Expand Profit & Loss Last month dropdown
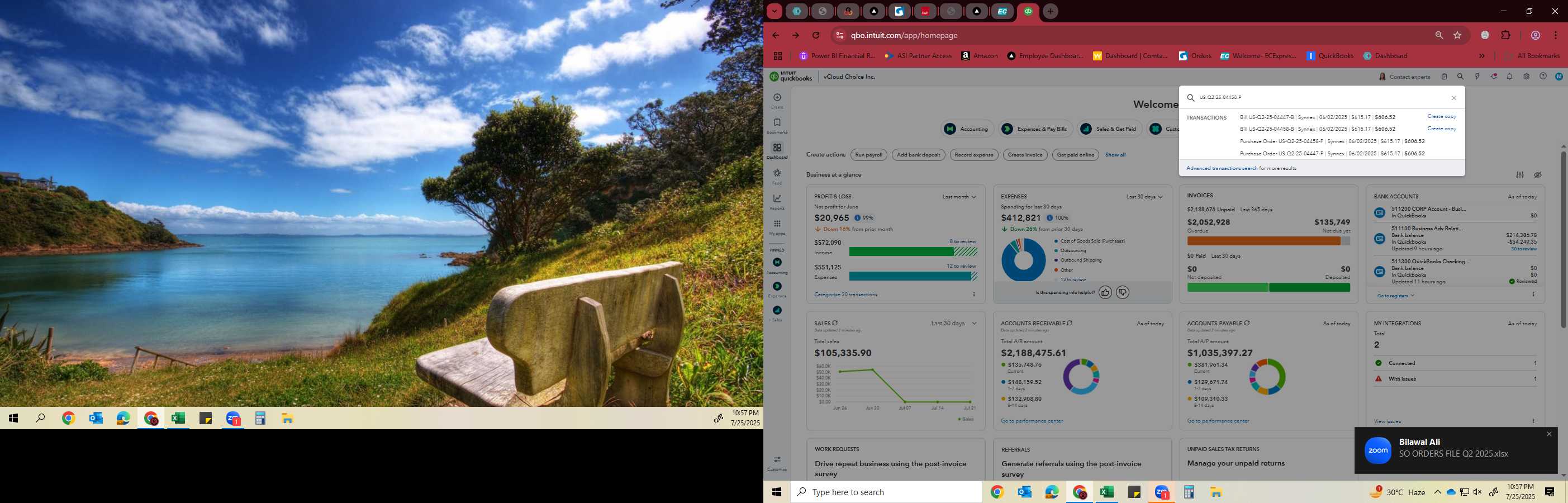The height and width of the screenshot is (503, 1568). point(959,197)
